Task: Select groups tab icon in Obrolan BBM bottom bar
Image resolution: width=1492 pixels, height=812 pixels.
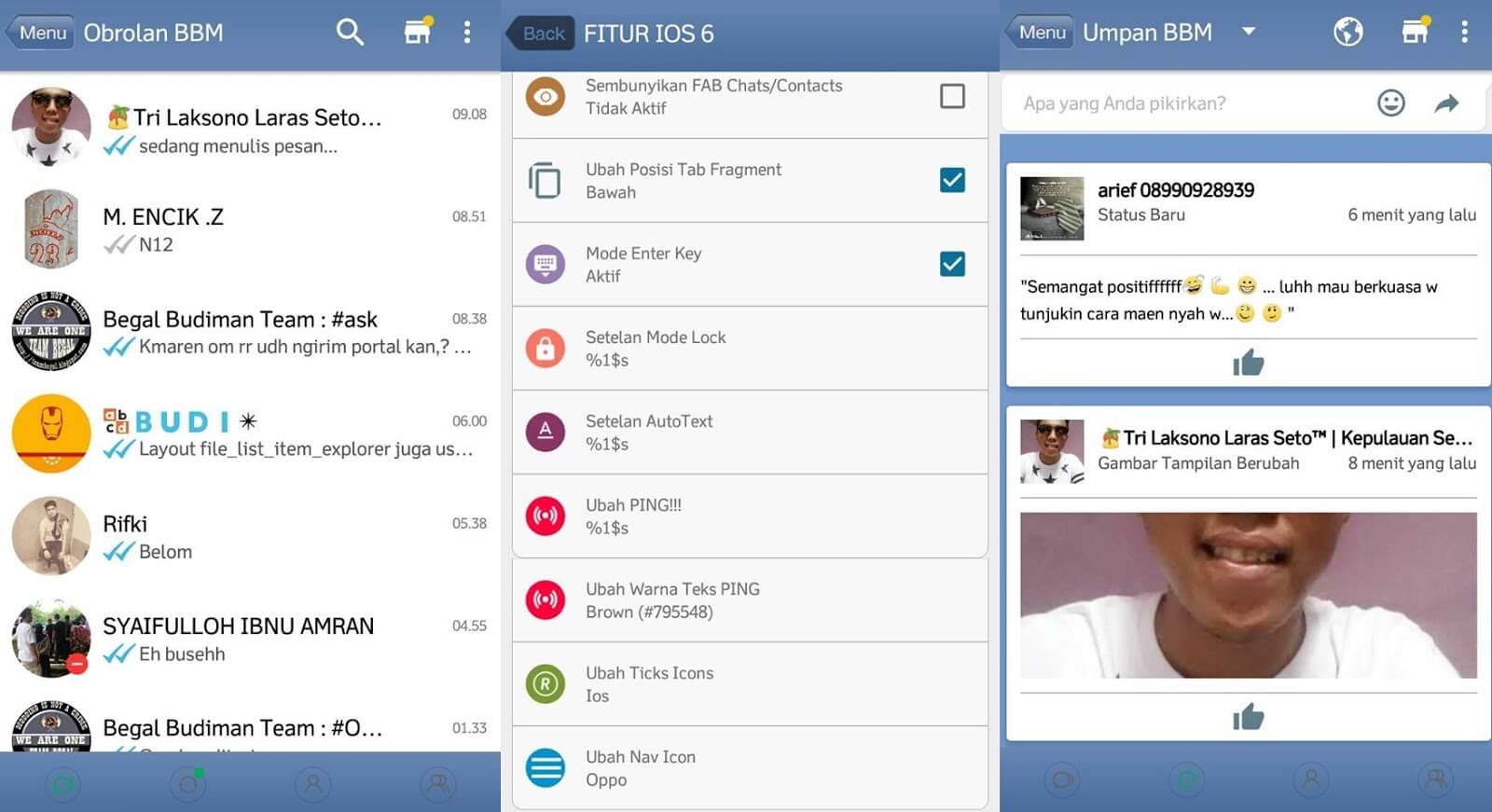Action: click(438, 784)
